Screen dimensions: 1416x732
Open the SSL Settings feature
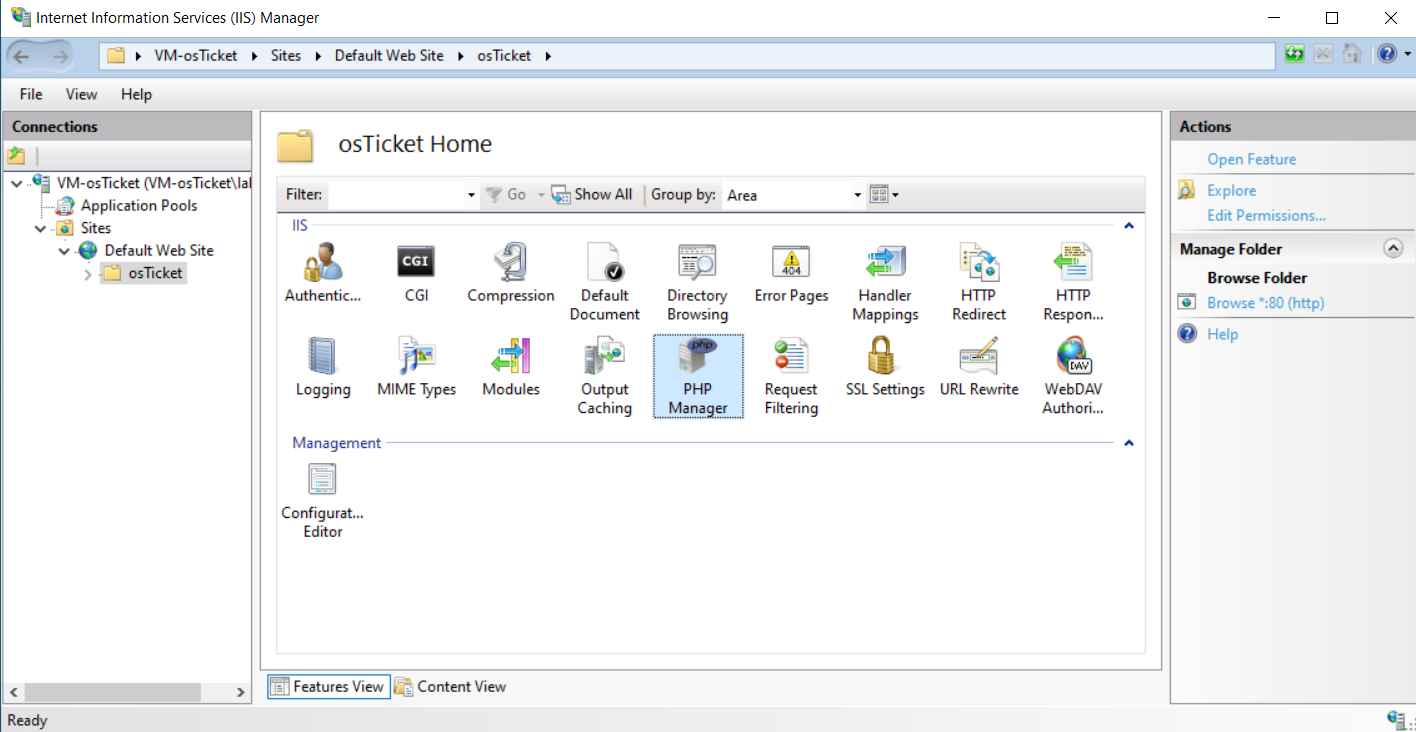[885, 367]
